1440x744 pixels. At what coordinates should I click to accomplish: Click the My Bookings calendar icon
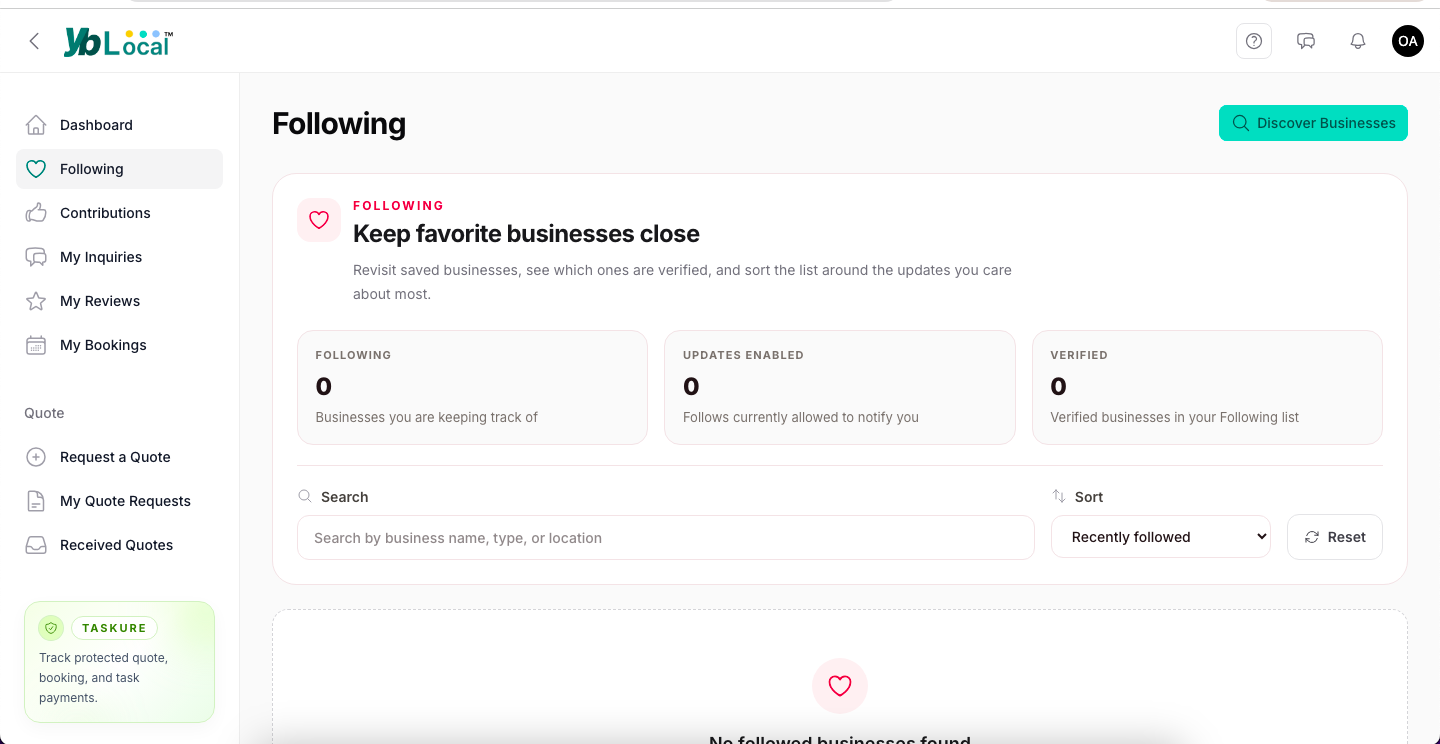point(36,345)
